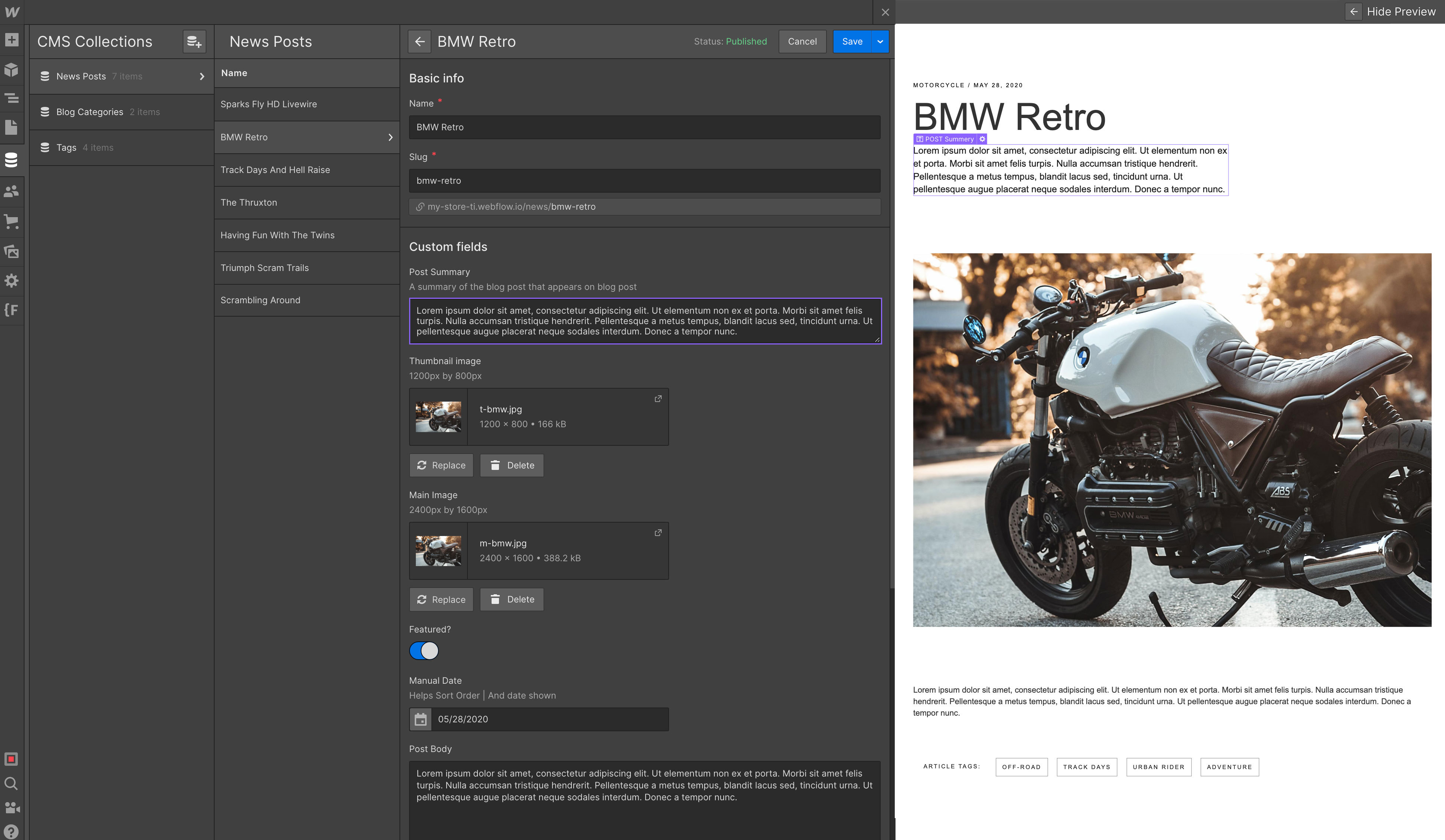Replace the thumbnail image t-bmw.jpg
This screenshot has width=1445, height=840.
click(x=441, y=465)
